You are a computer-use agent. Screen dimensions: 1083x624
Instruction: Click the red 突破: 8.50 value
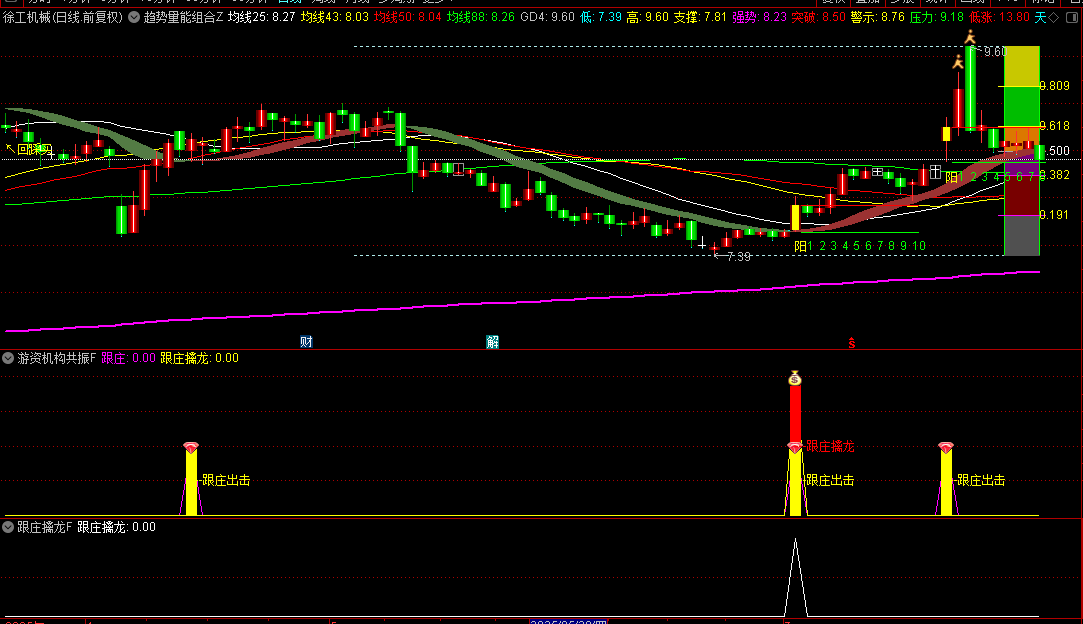[x=818, y=17]
